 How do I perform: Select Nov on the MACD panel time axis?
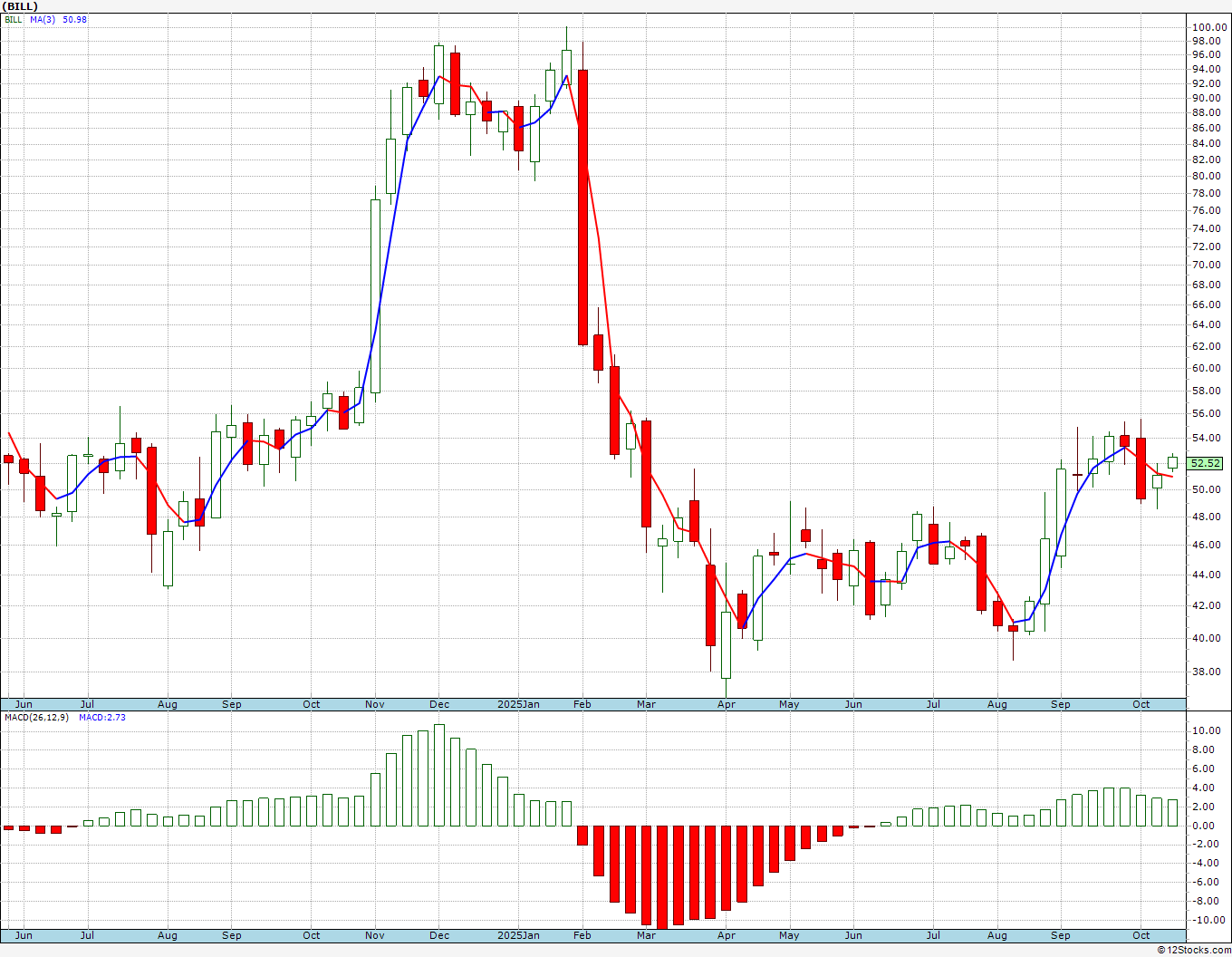(x=375, y=935)
